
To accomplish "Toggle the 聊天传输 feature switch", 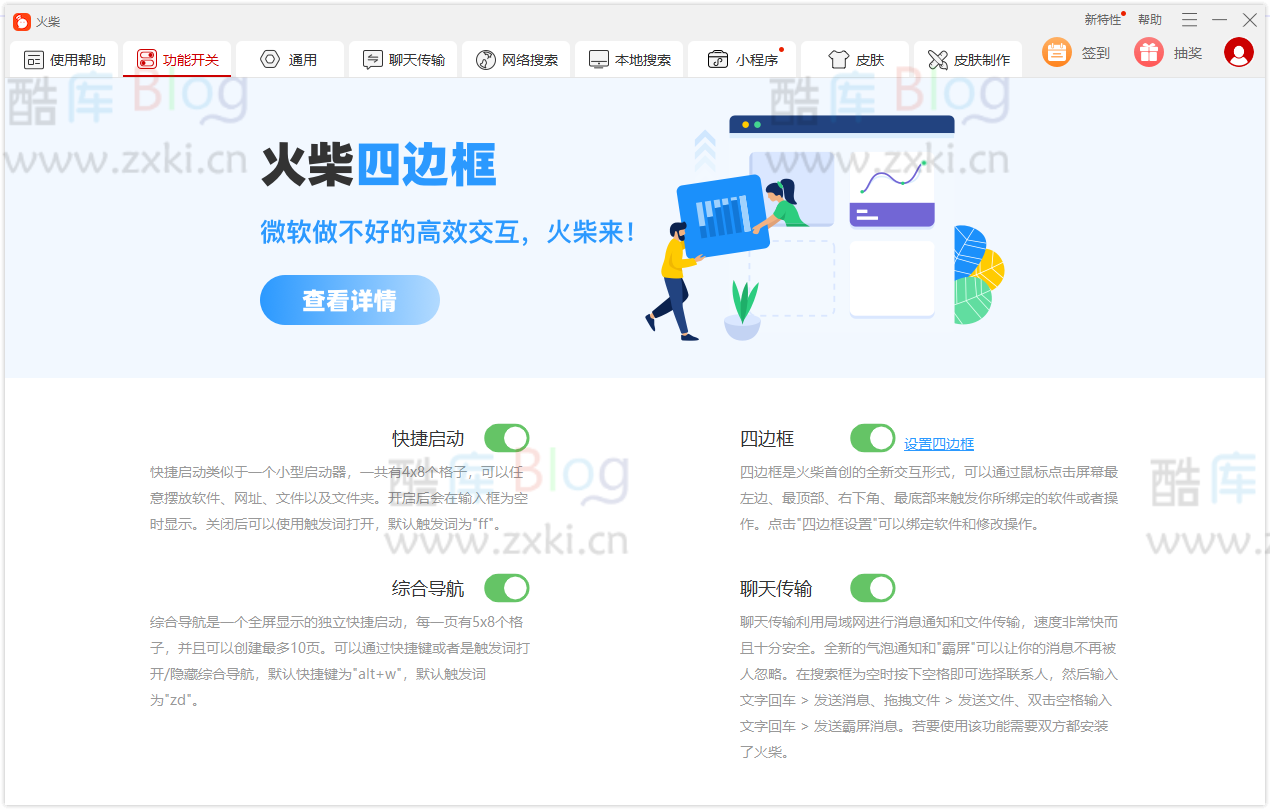I will [872, 588].
